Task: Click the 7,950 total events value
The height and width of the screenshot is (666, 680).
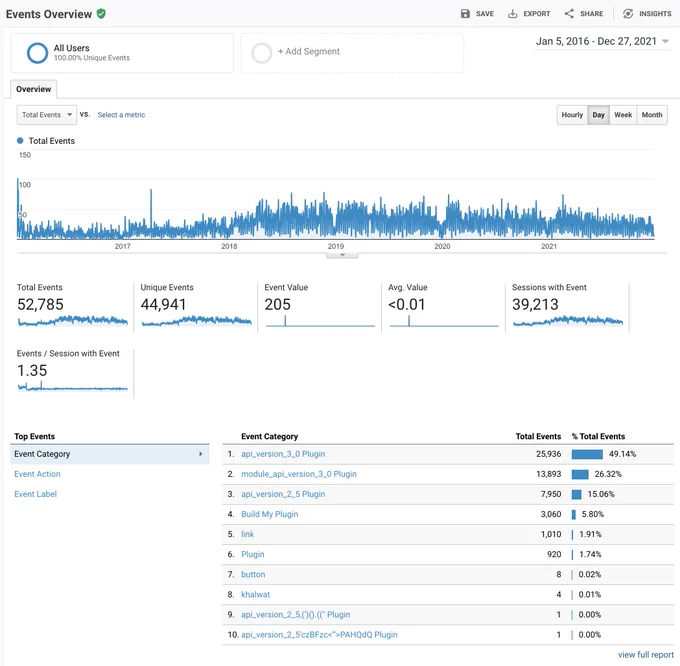Action: coord(551,494)
